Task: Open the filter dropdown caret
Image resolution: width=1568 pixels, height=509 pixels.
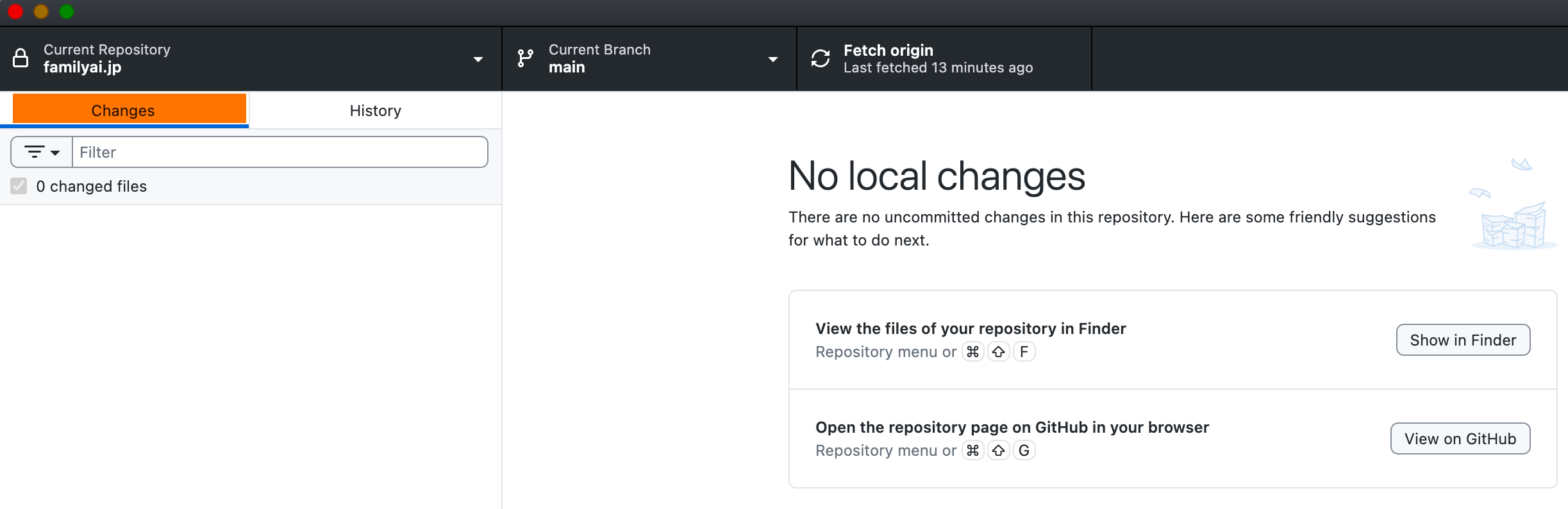Action: coord(55,153)
